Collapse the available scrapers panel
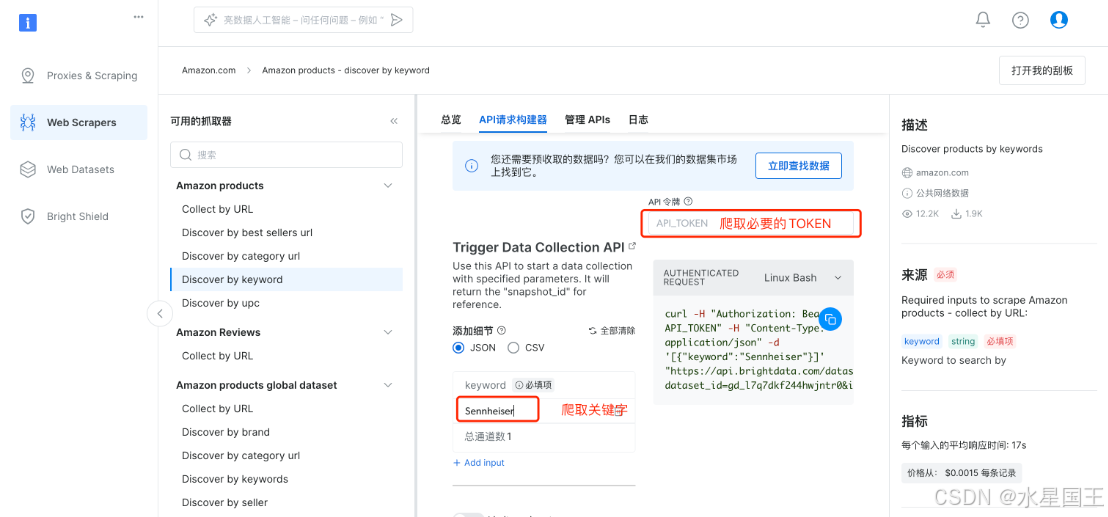 [394, 121]
